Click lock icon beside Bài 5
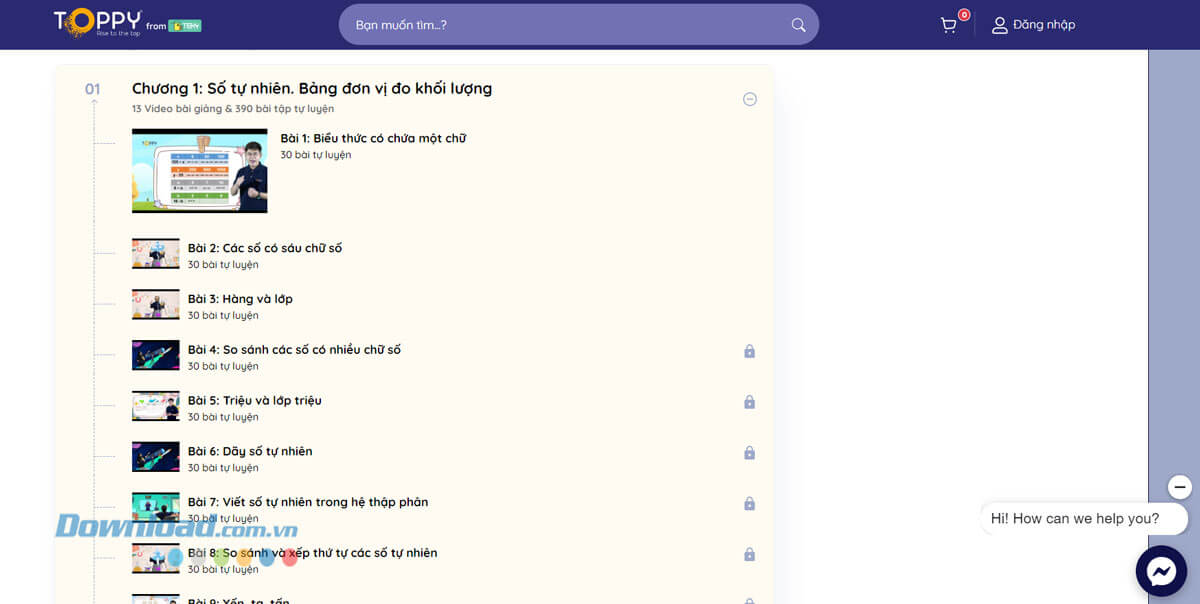 coord(749,402)
